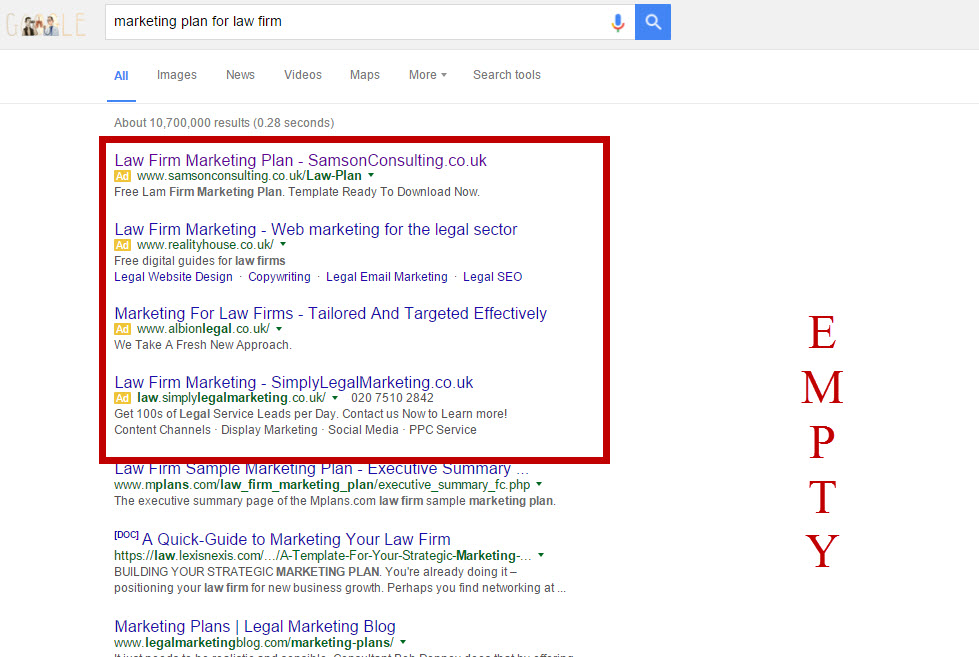
Task: Click the Ad badge next to realityhouse URL
Action: click(x=122, y=245)
